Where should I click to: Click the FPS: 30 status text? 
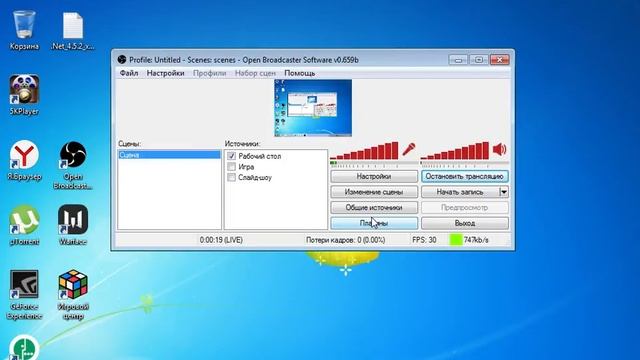click(x=424, y=240)
